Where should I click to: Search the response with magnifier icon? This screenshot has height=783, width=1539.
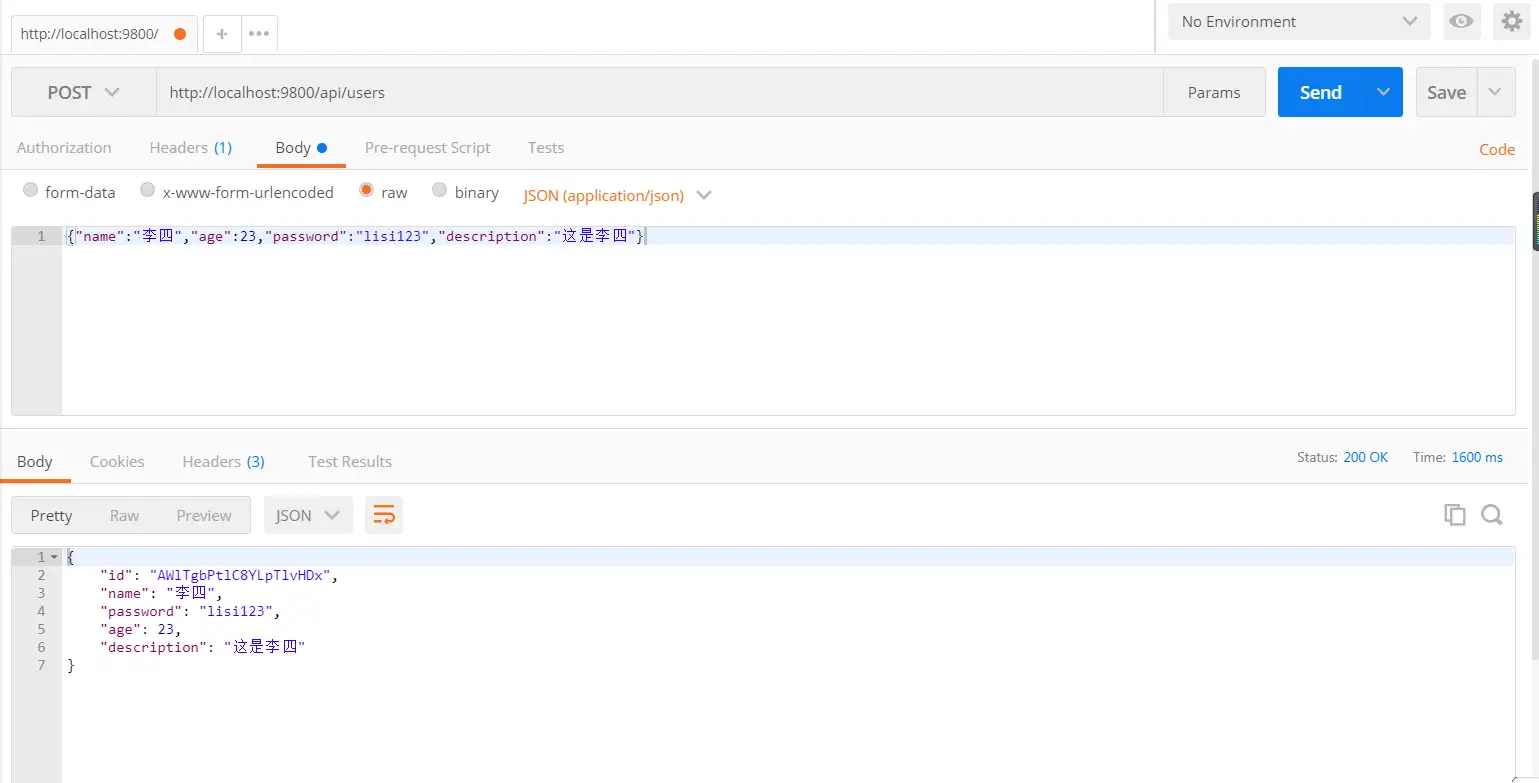point(1491,515)
